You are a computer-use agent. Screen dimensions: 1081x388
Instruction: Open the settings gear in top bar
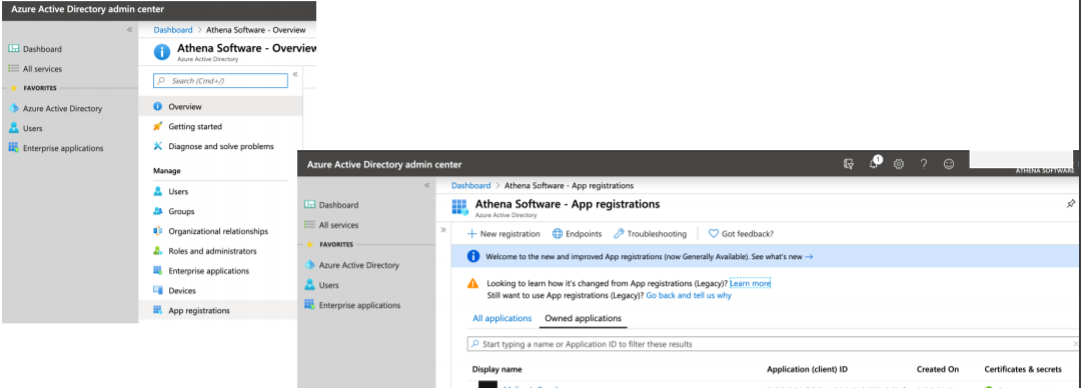(x=899, y=164)
